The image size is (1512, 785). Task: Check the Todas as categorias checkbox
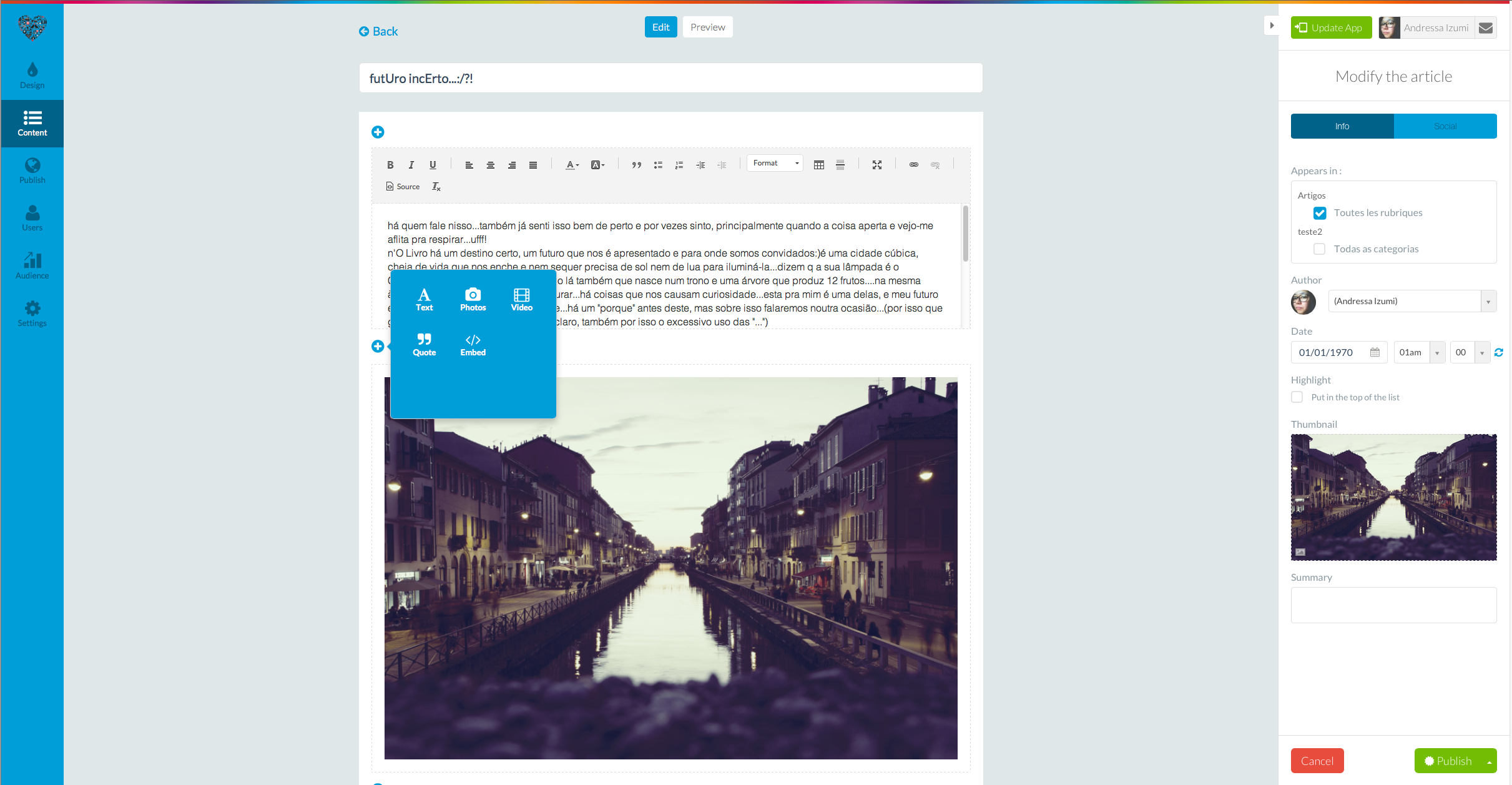click(x=1319, y=249)
